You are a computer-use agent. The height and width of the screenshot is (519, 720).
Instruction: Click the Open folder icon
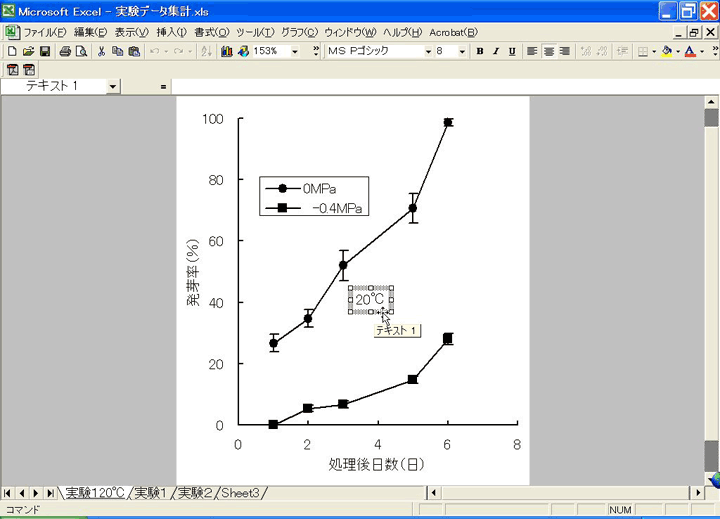point(28,51)
